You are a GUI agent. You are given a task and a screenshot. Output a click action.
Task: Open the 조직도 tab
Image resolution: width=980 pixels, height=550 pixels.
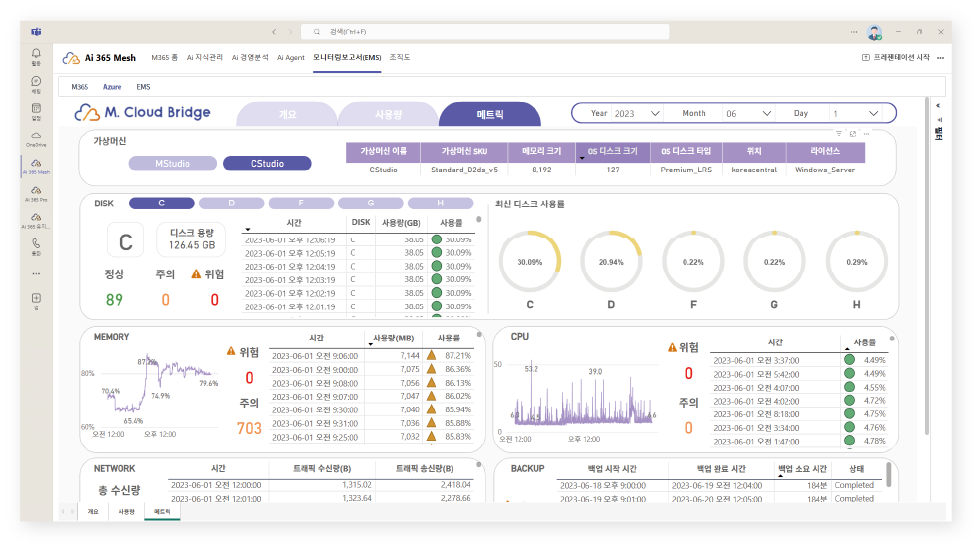(x=399, y=58)
